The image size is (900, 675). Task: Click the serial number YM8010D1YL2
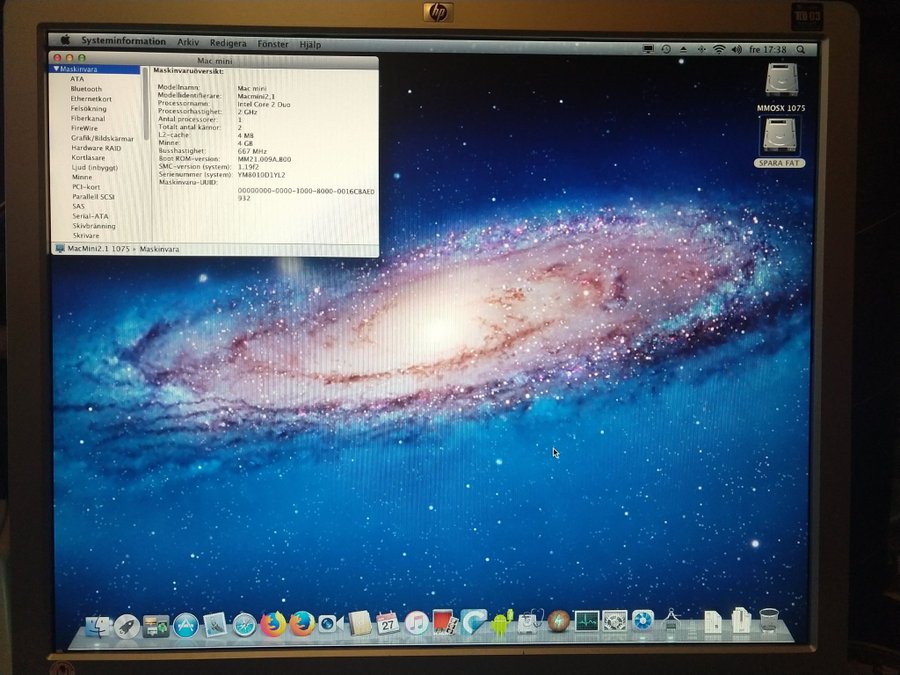[262, 174]
